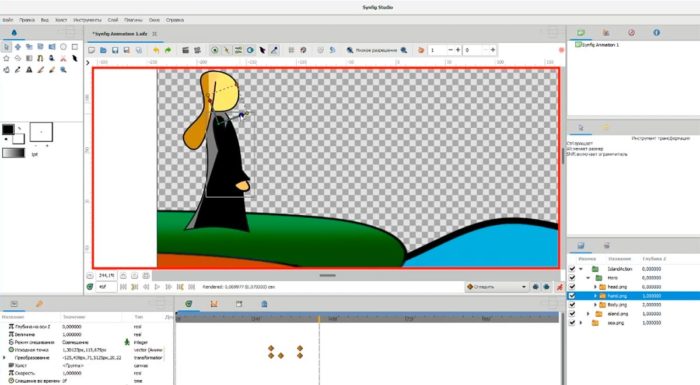The image size is (700, 385).
Task: Collapse the Hero group layer
Action: point(588,278)
